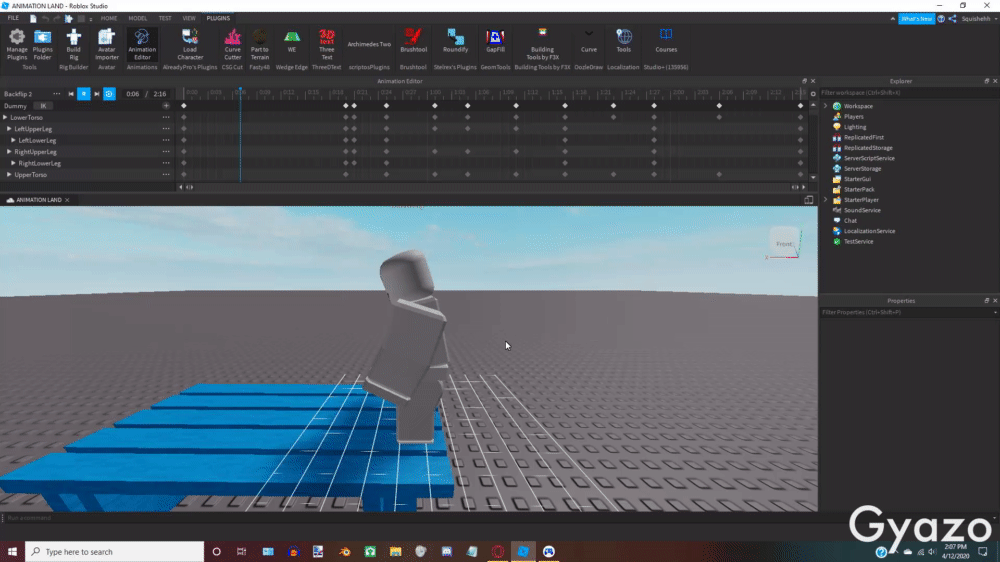This screenshot has height=562, width=1000.
Task: Open Manage Plugins in the ribbon
Action: tap(17, 45)
